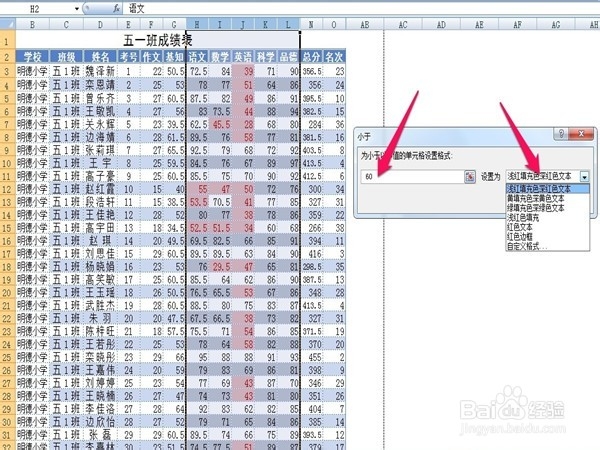
Task: Click the help question mark in the 小于 dialog
Action: tap(561, 134)
